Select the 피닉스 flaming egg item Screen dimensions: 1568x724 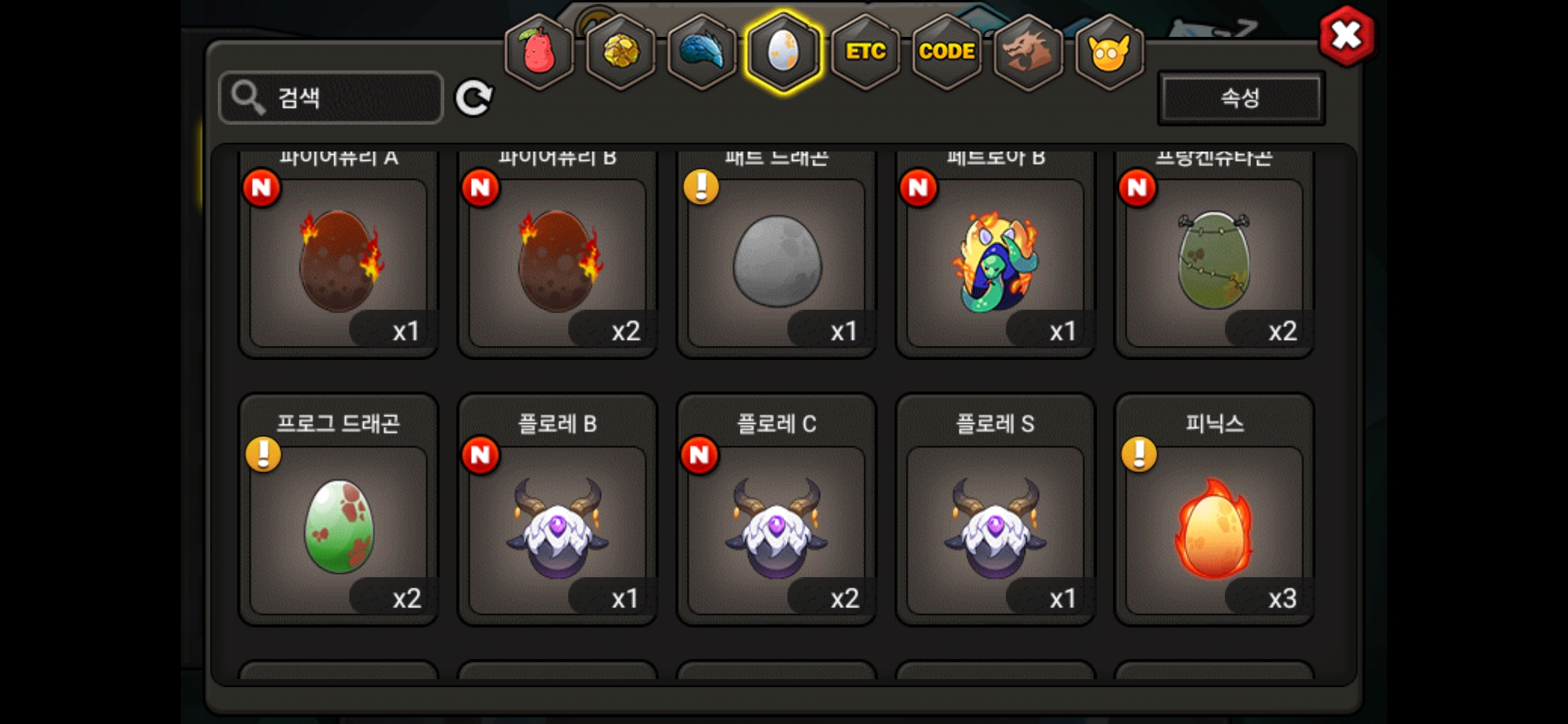1214,509
